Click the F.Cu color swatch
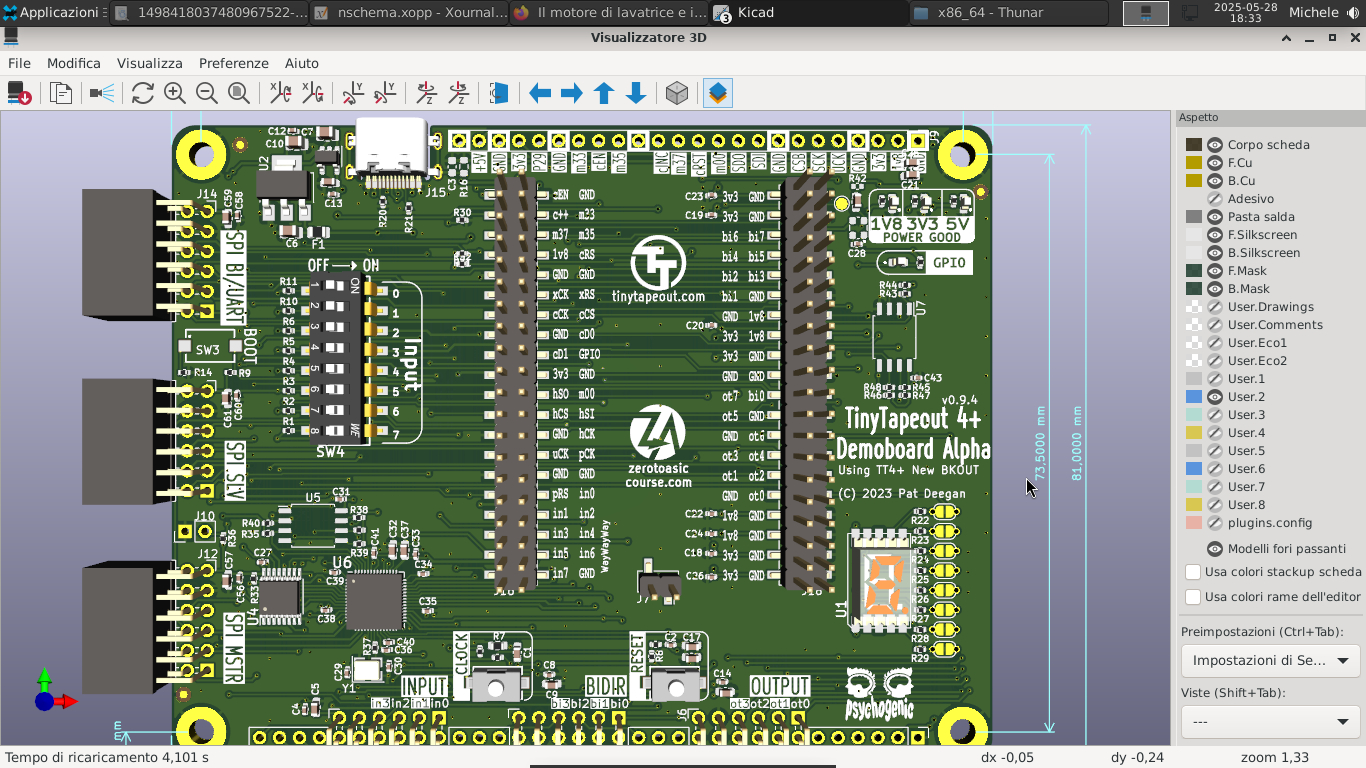Viewport: 1366px width, 768px height. point(1194,163)
